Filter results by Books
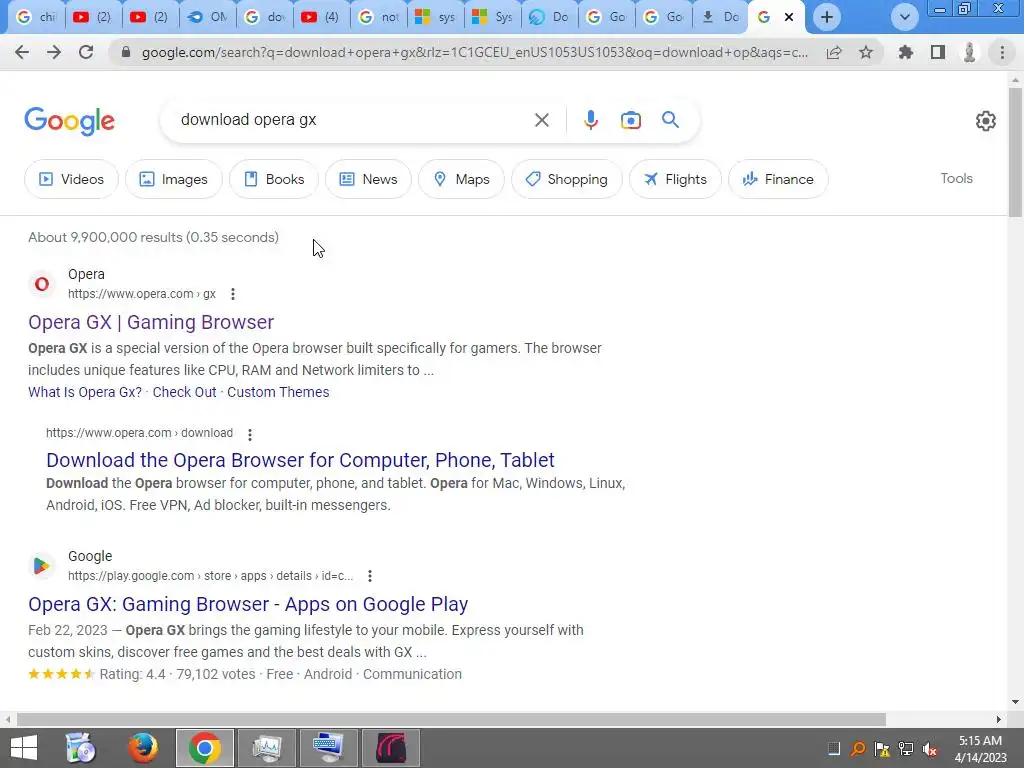 pos(274,179)
